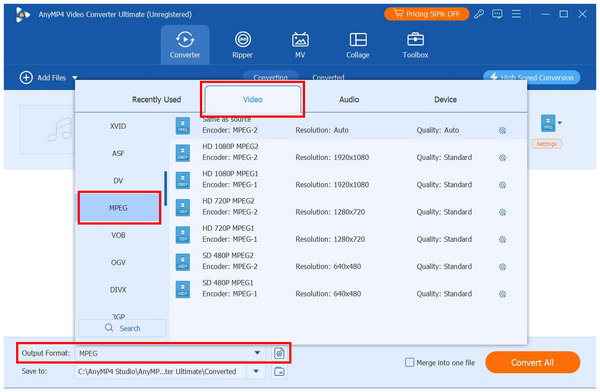Open settings gear for HD 1080P MPEG1

502,185
